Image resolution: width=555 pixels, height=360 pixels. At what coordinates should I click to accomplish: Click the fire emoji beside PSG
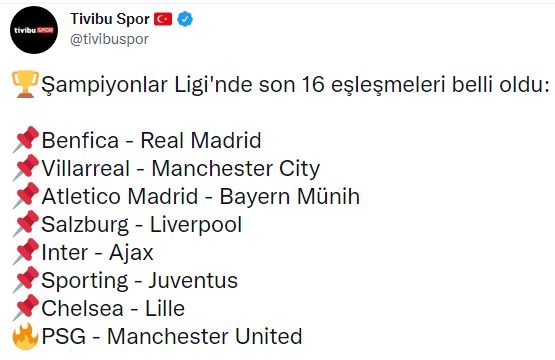[x=25, y=336]
